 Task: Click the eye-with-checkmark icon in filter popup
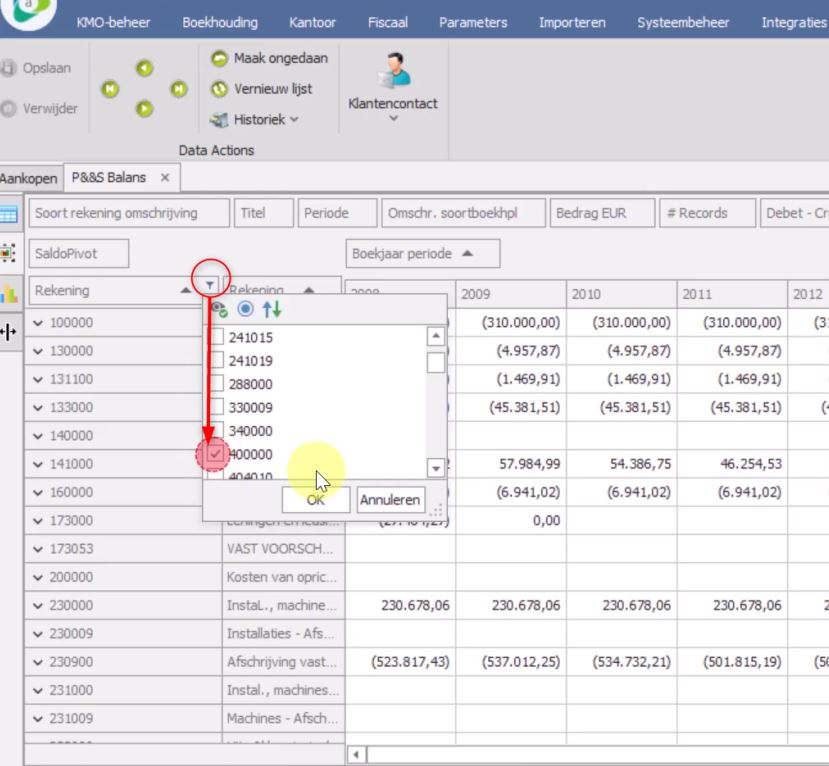coord(219,309)
